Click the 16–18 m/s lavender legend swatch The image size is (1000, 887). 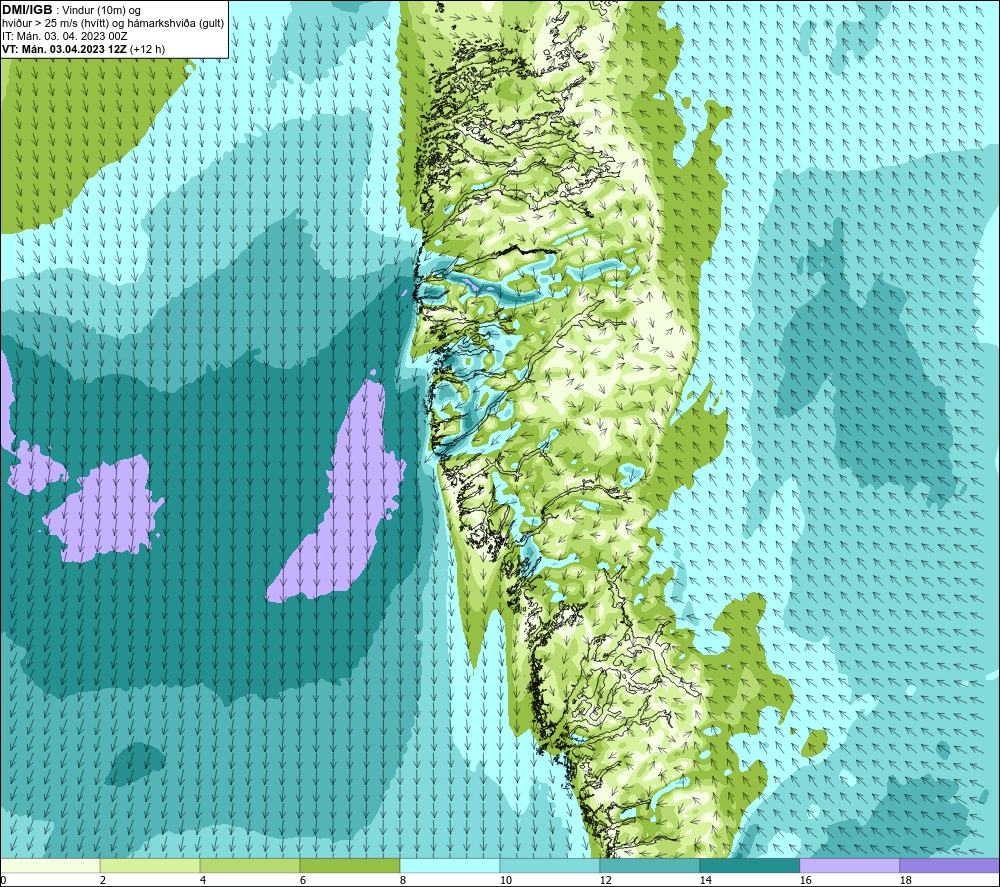pyautogui.click(x=849, y=865)
